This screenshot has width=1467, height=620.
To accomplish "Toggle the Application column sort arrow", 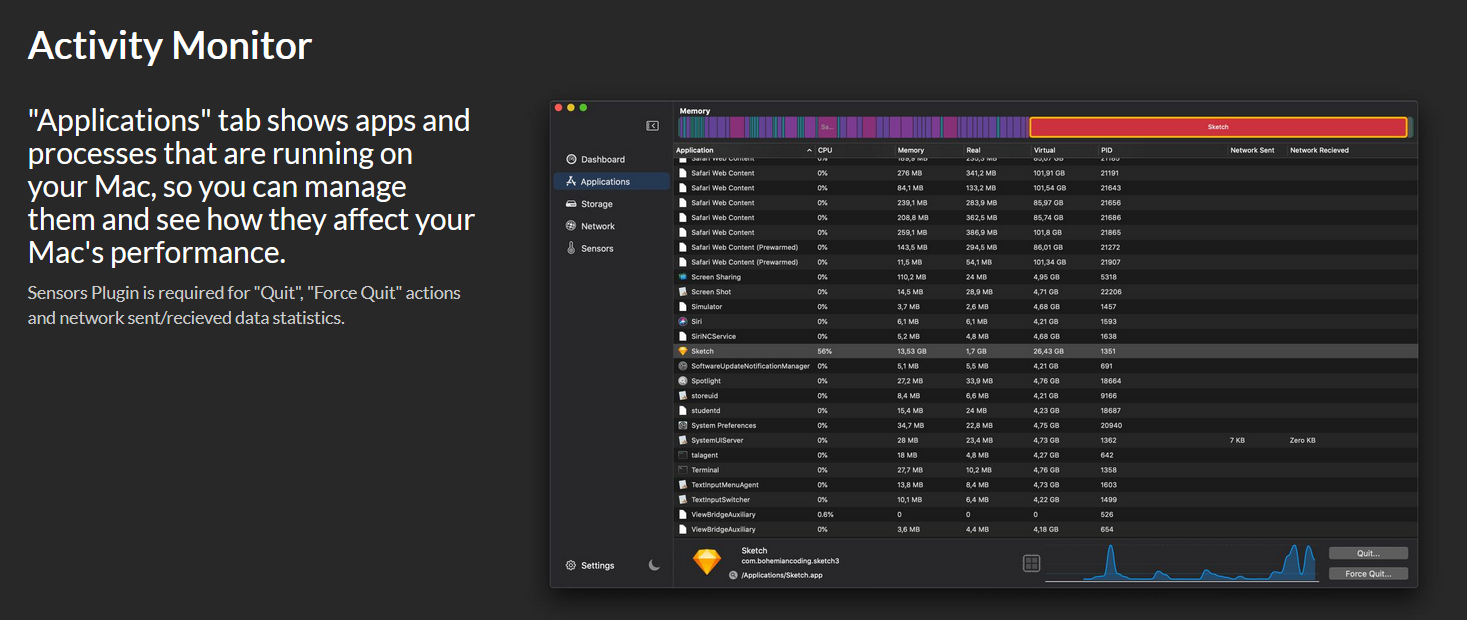I will (x=809, y=150).
